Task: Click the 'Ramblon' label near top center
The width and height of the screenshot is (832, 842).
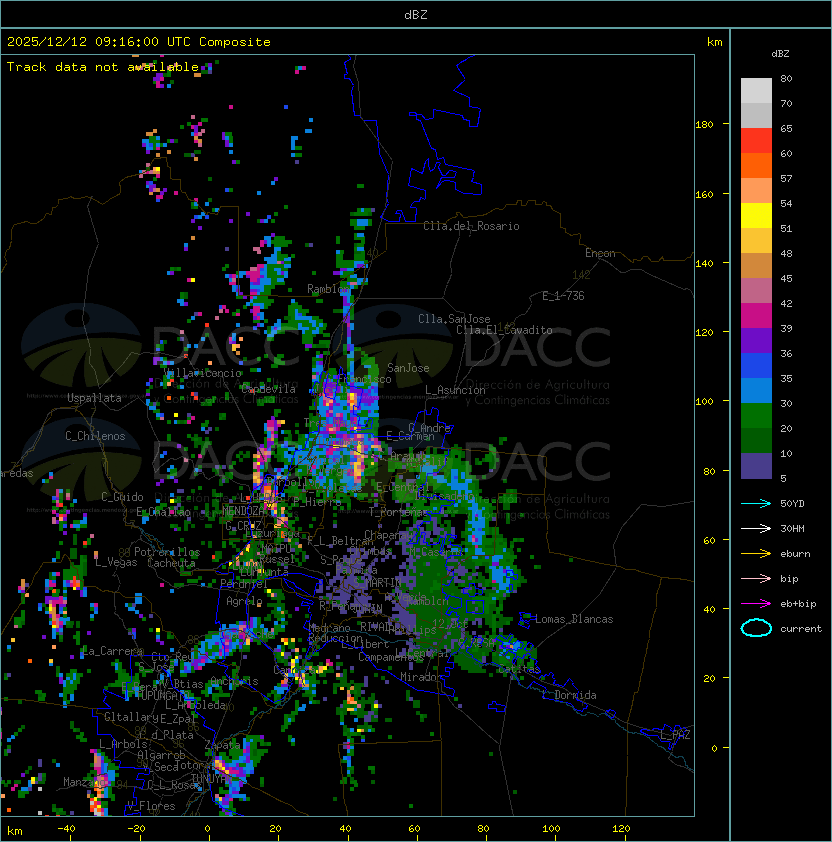Action: point(328,289)
